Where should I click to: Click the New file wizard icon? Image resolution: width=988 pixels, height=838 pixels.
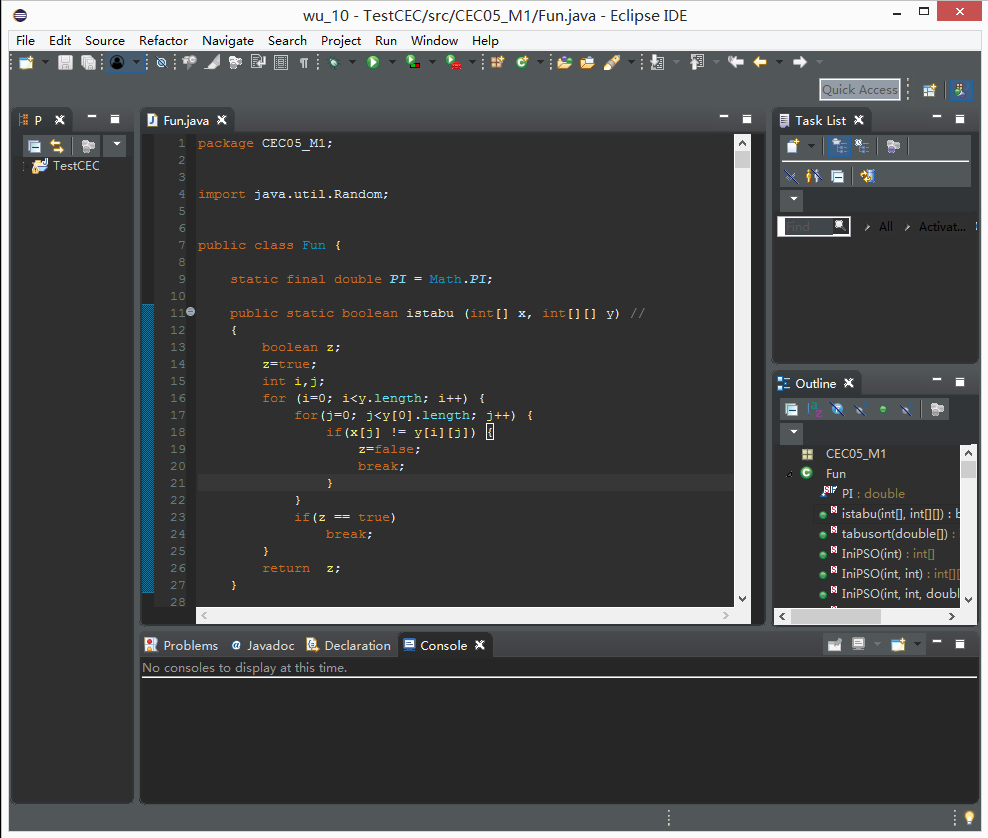click(x=26, y=62)
